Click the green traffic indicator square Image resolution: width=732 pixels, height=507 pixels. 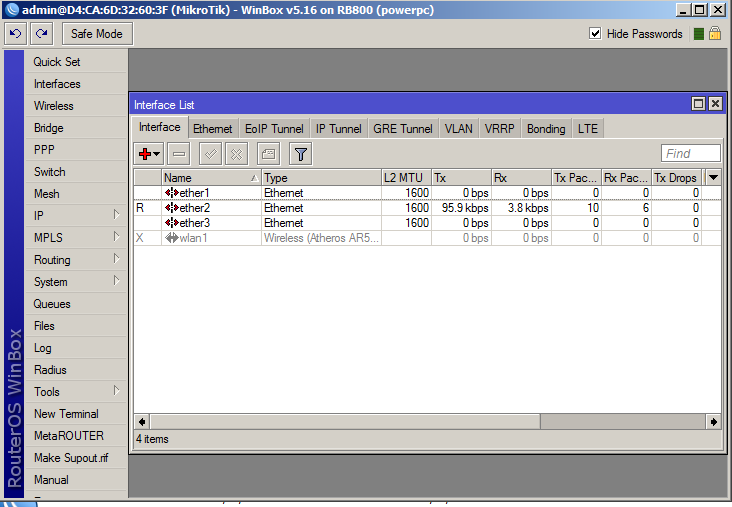[699, 34]
